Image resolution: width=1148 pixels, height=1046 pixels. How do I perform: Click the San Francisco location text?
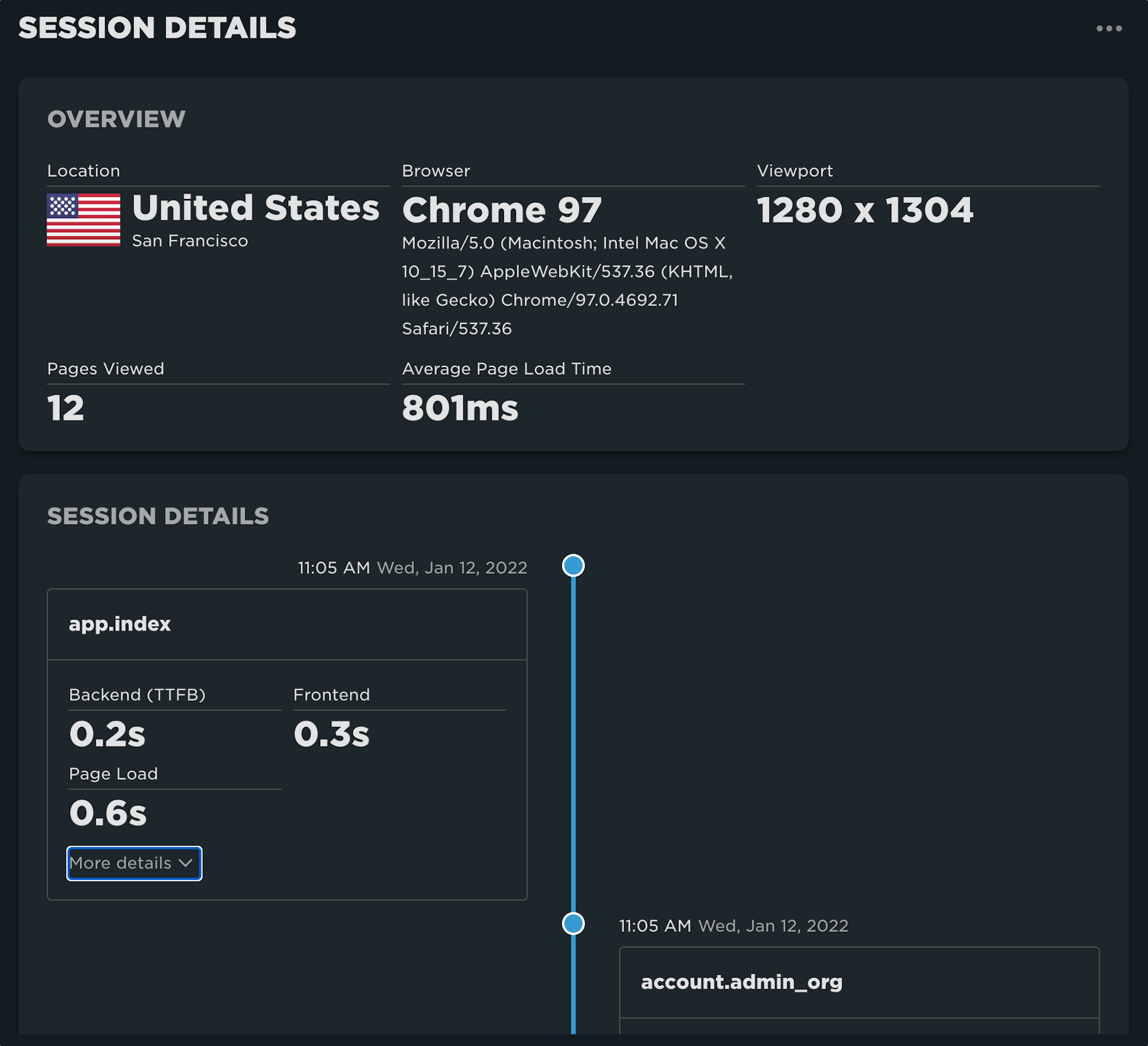pos(189,241)
